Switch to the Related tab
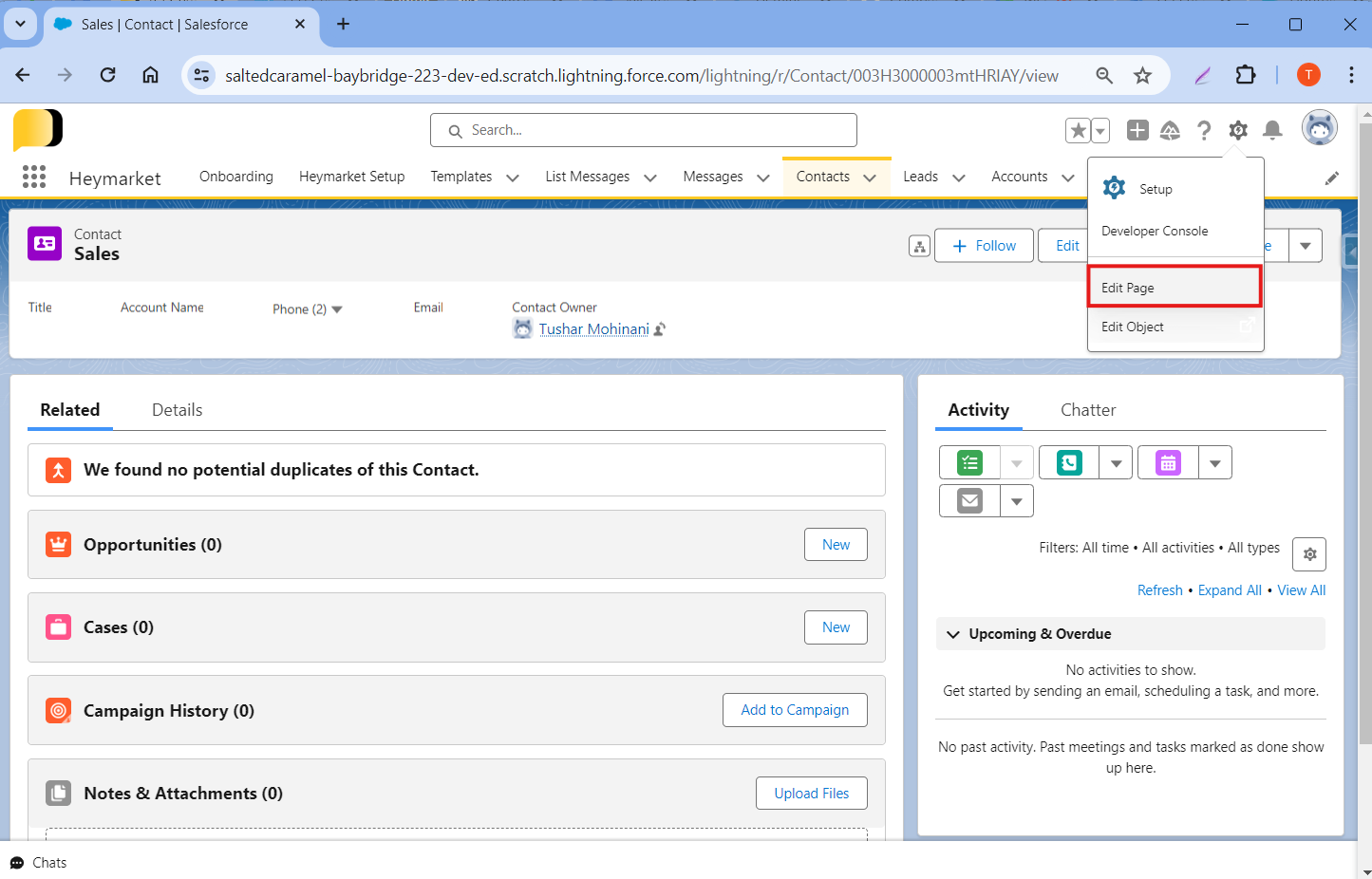This screenshot has width=1372, height=879. point(70,410)
